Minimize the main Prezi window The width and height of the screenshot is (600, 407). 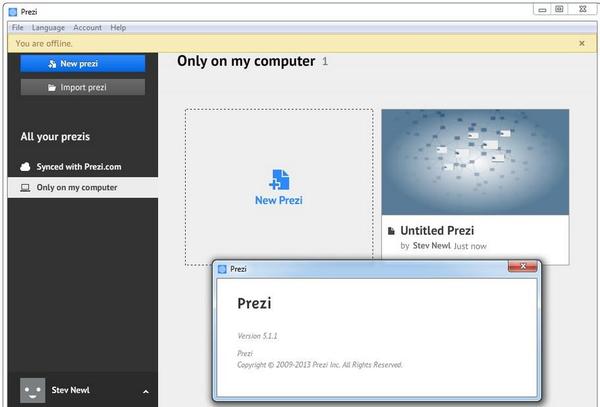pos(542,10)
